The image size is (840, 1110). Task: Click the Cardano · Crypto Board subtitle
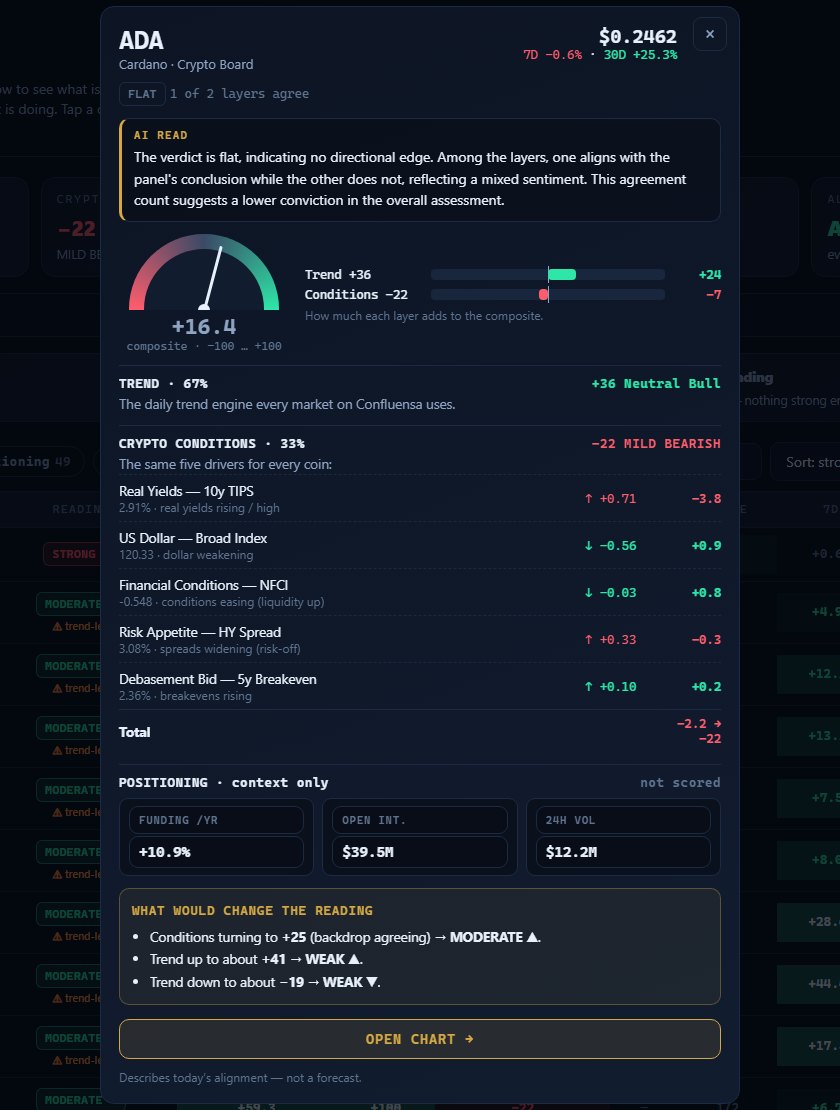pos(186,64)
